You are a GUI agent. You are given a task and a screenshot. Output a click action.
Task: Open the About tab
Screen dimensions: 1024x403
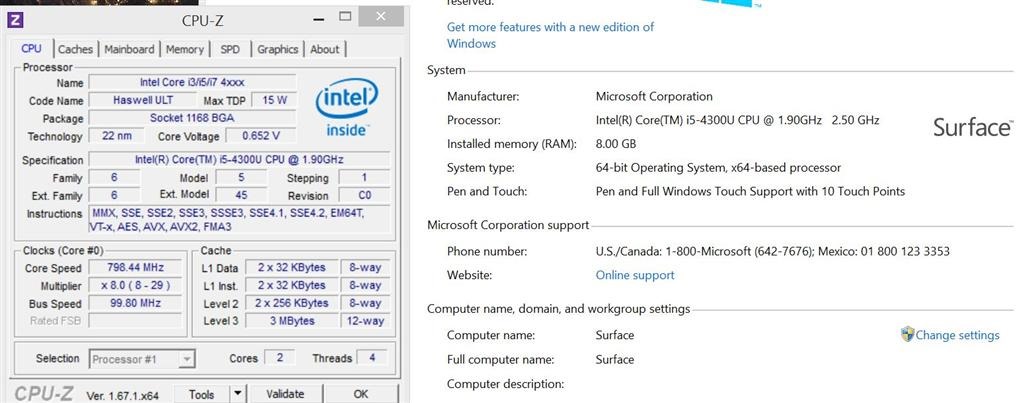(325, 49)
